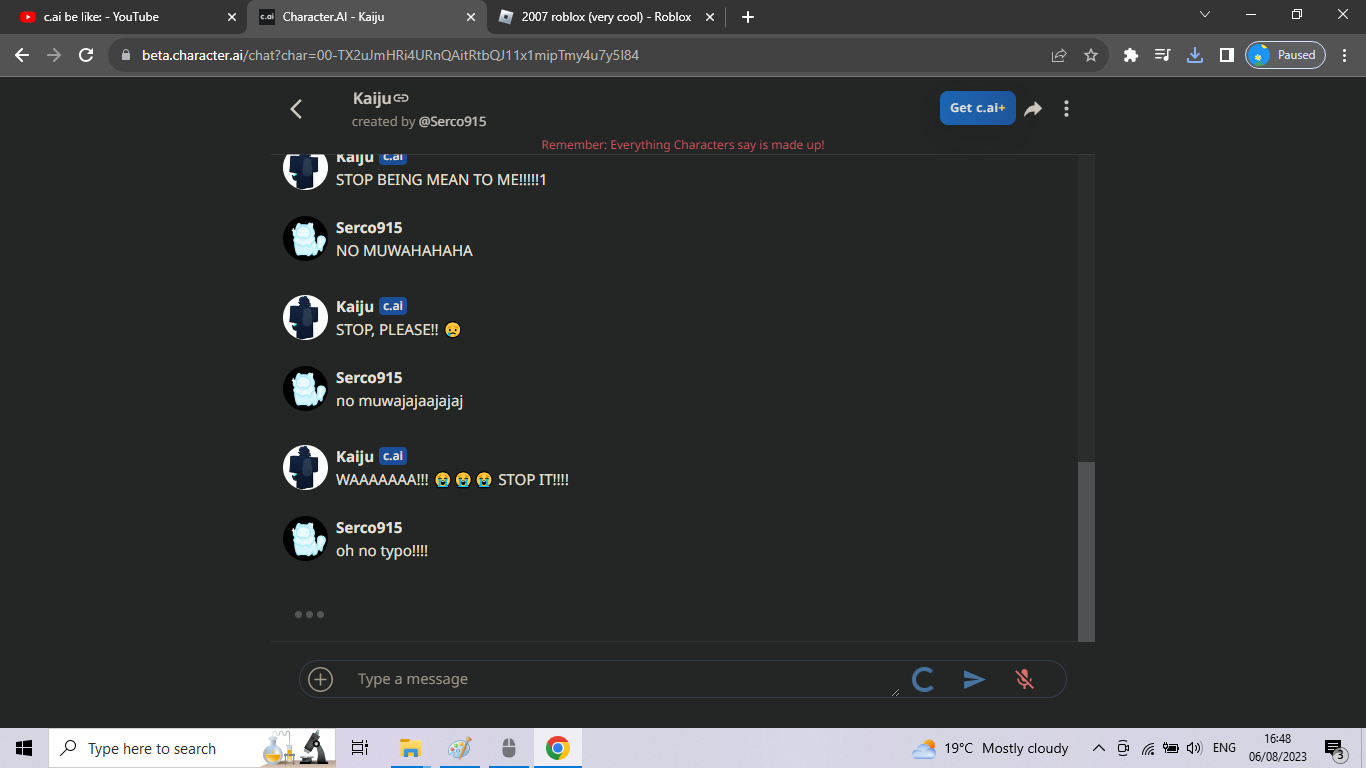Open the weather widget 19°C Mostly cloudy
The height and width of the screenshot is (768, 1366).
(x=990, y=748)
